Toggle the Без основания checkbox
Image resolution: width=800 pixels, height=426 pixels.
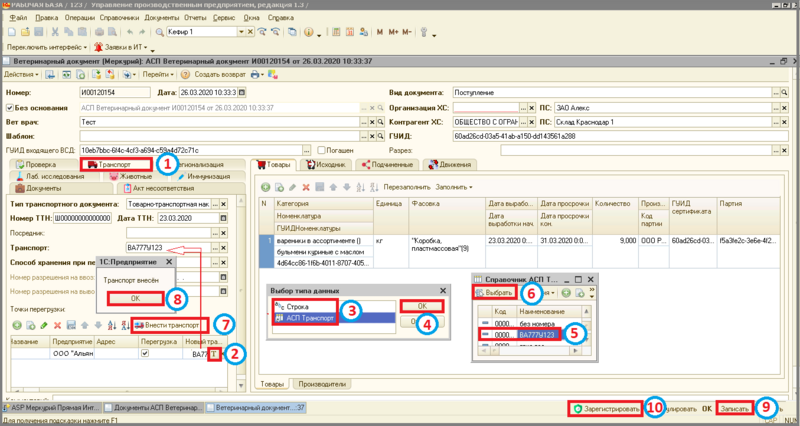pyautogui.click(x=10, y=107)
